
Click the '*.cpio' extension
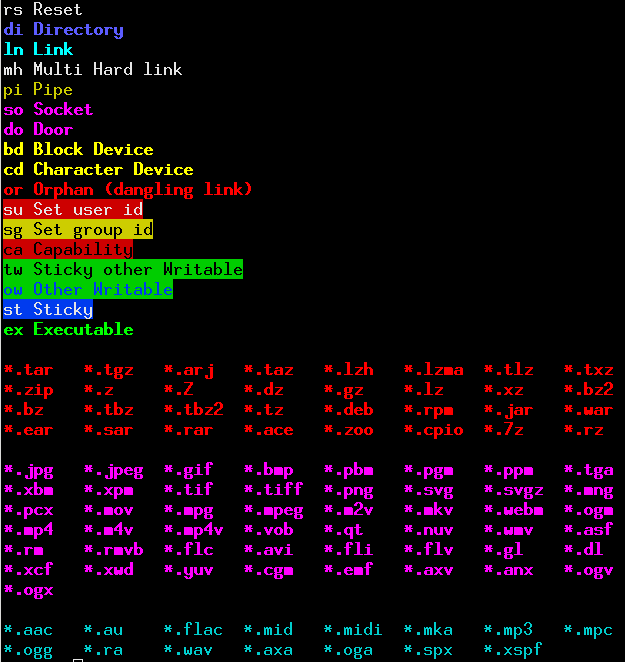pyautogui.click(x=433, y=430)
